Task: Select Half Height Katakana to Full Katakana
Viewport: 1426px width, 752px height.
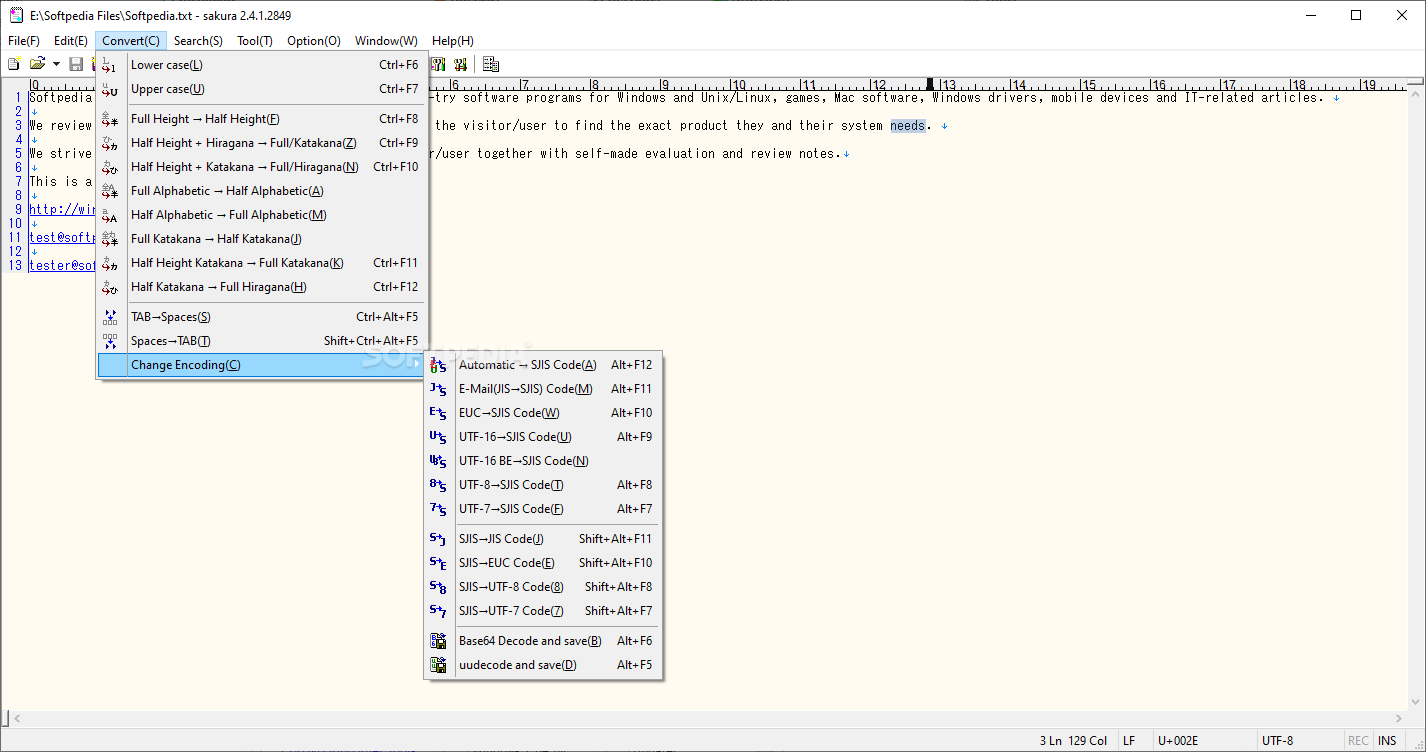Action: pos(262,263)
